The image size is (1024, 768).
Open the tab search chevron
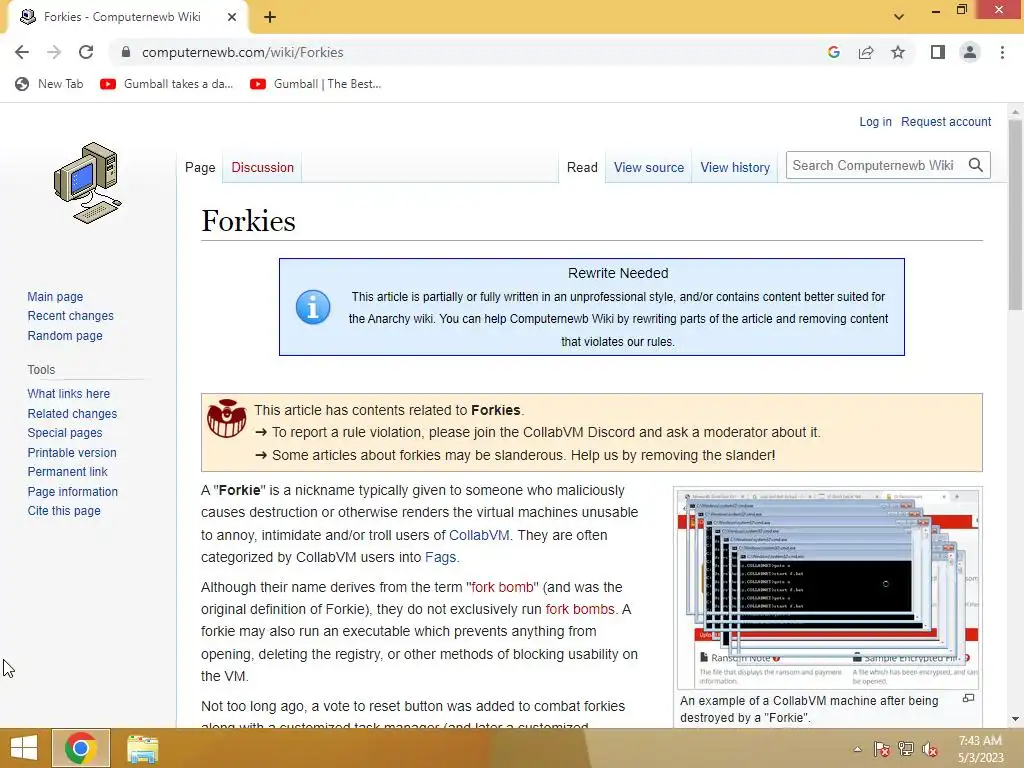point(899,17)
